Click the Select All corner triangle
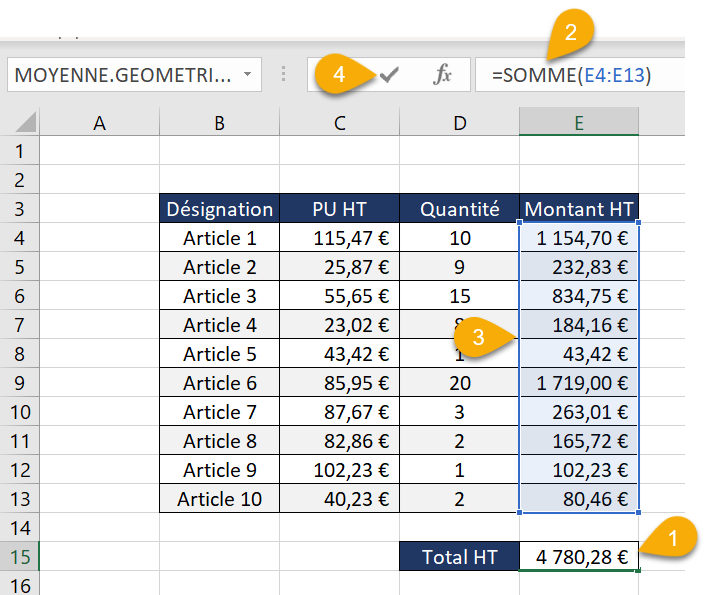 tap(25, 122)
